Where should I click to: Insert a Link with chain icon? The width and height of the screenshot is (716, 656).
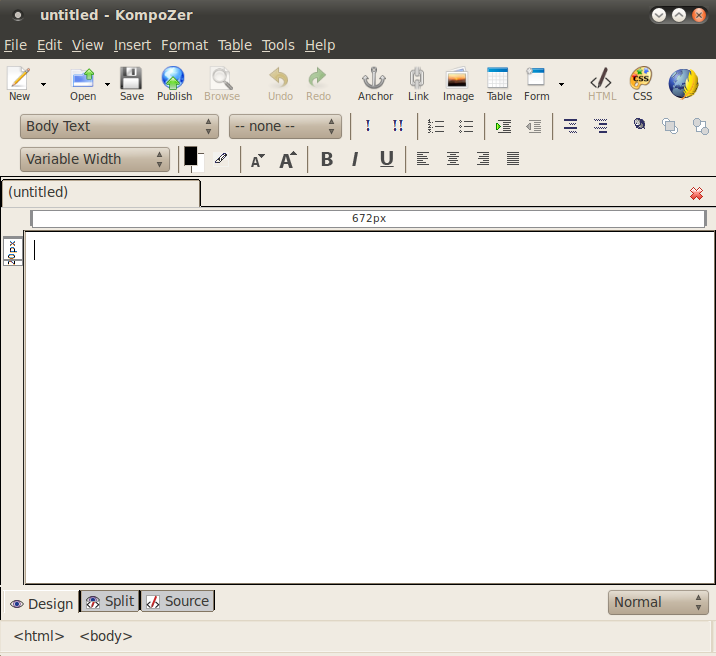coord(418,84)
